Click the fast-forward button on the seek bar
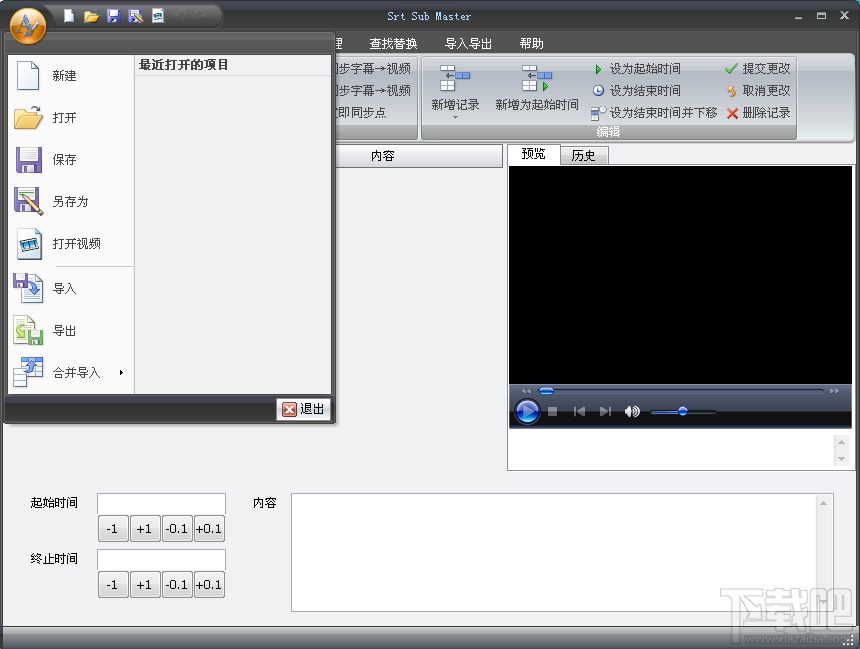This screenshot has height=649, width=860. tap(834, 391)
